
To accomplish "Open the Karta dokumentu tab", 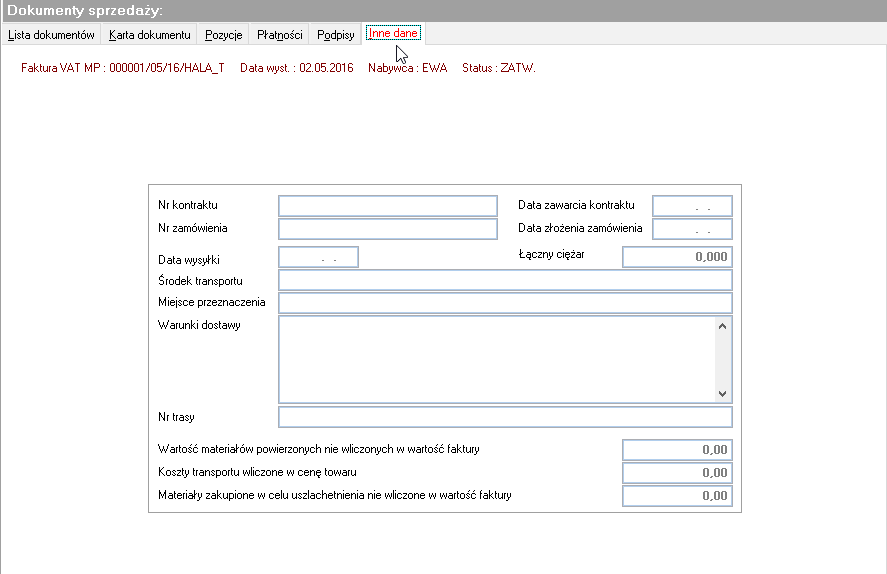I will [149, 34].
